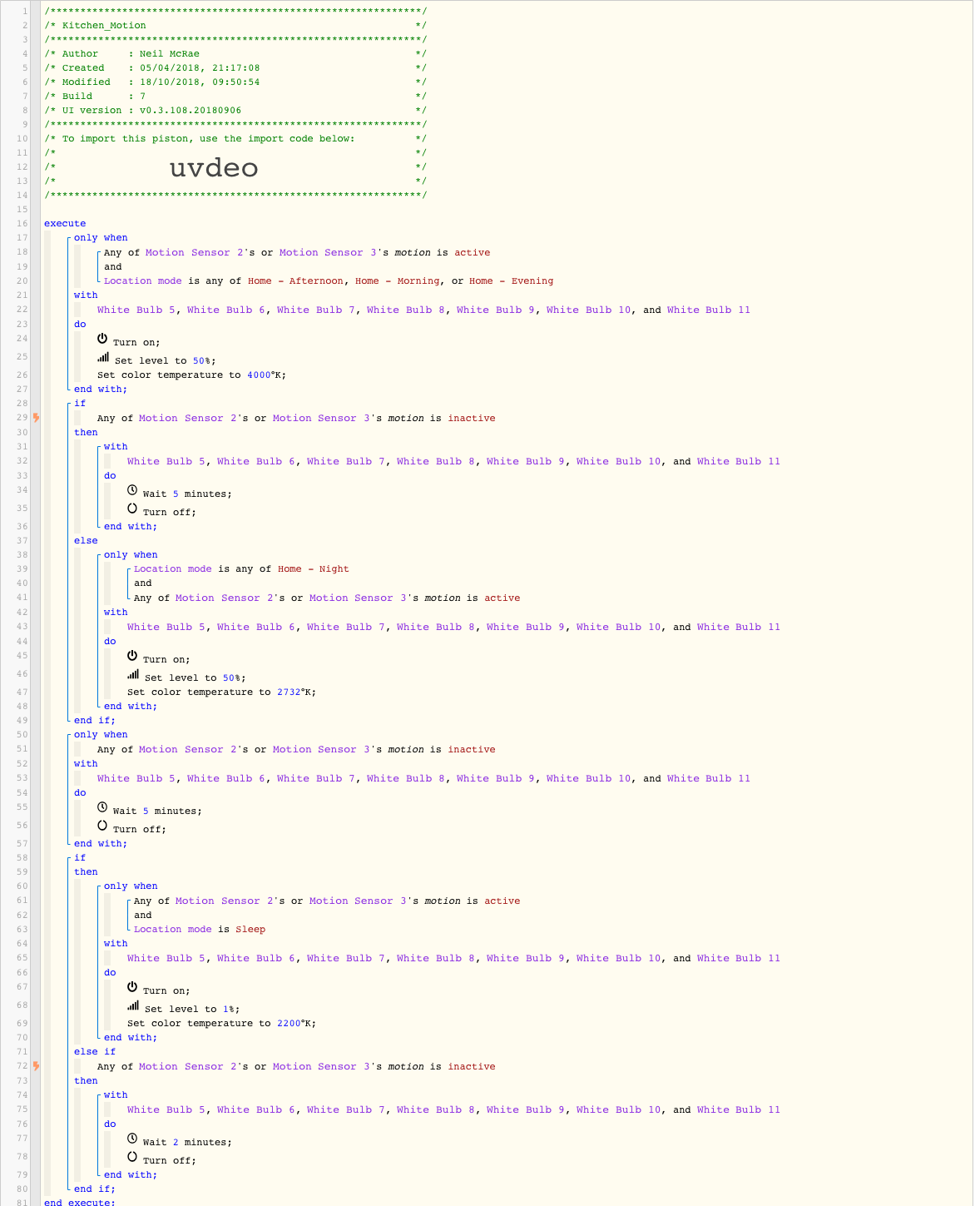This screenshot has height=1206, width=980.
Task: Click the execute keyword on line 16
Action: point(65,224)
